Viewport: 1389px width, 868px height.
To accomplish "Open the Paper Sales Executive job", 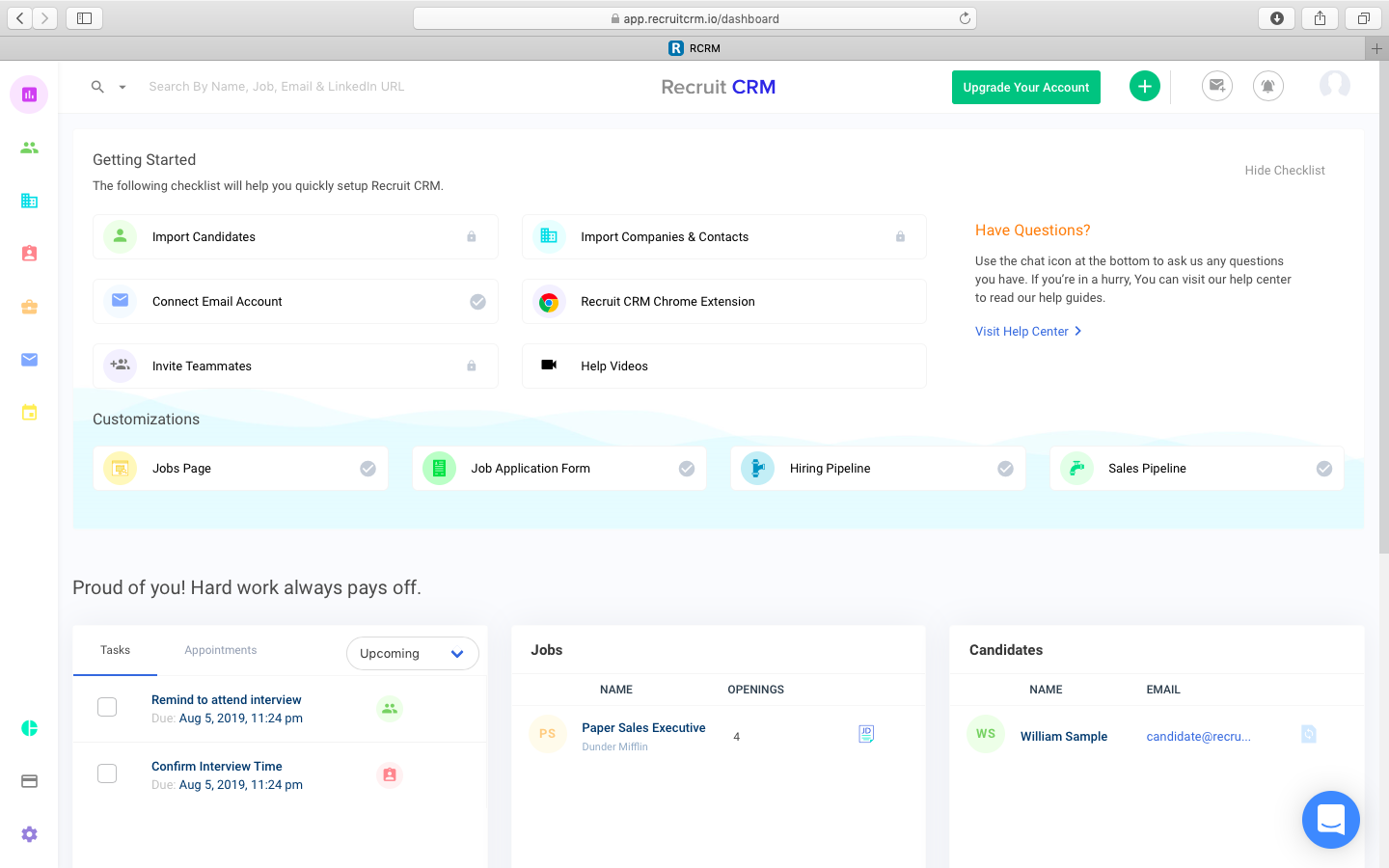I will 643,728.
